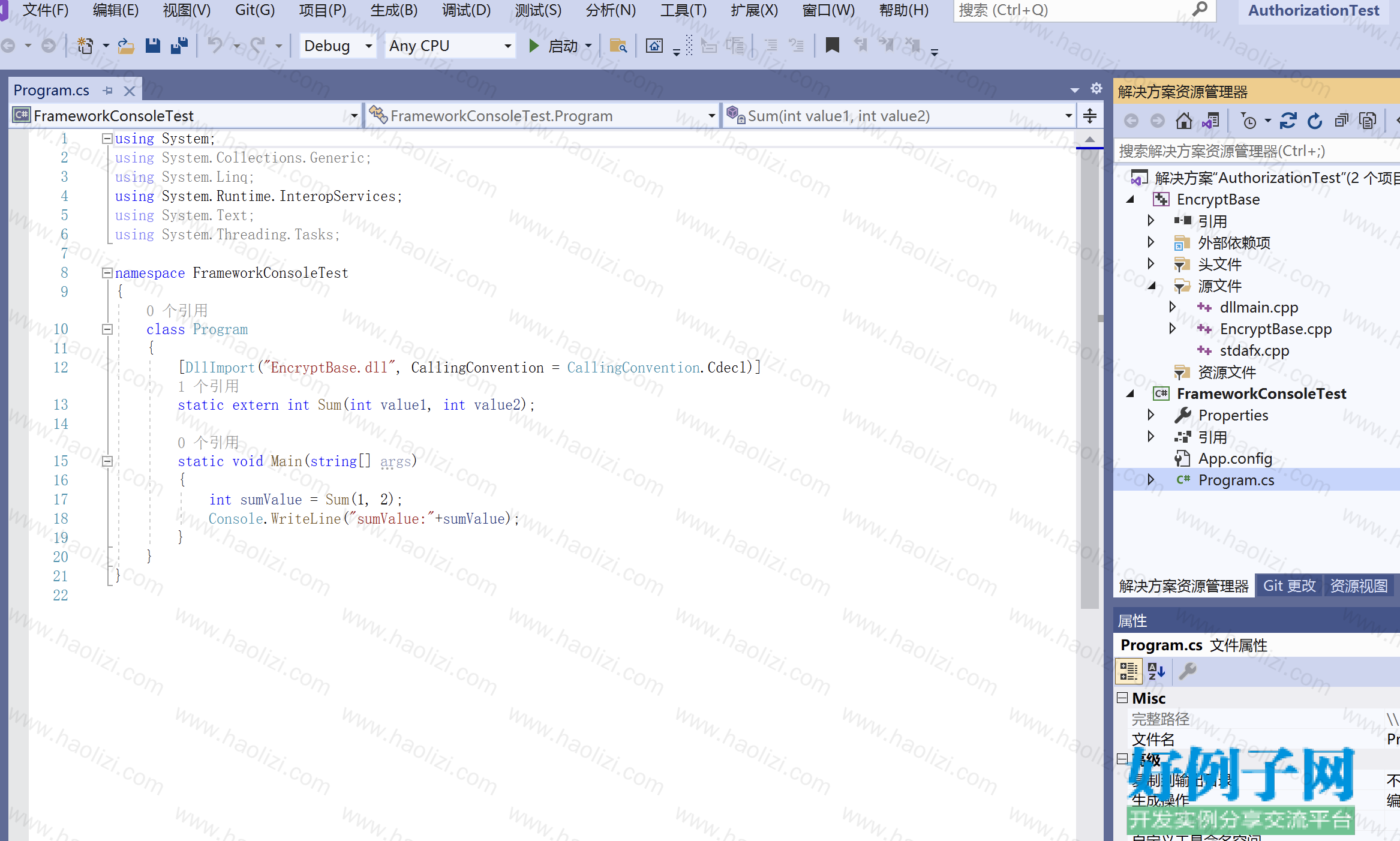
Task: Click the search magnifier icon in the title bar
Action: tap(1200, 10)
